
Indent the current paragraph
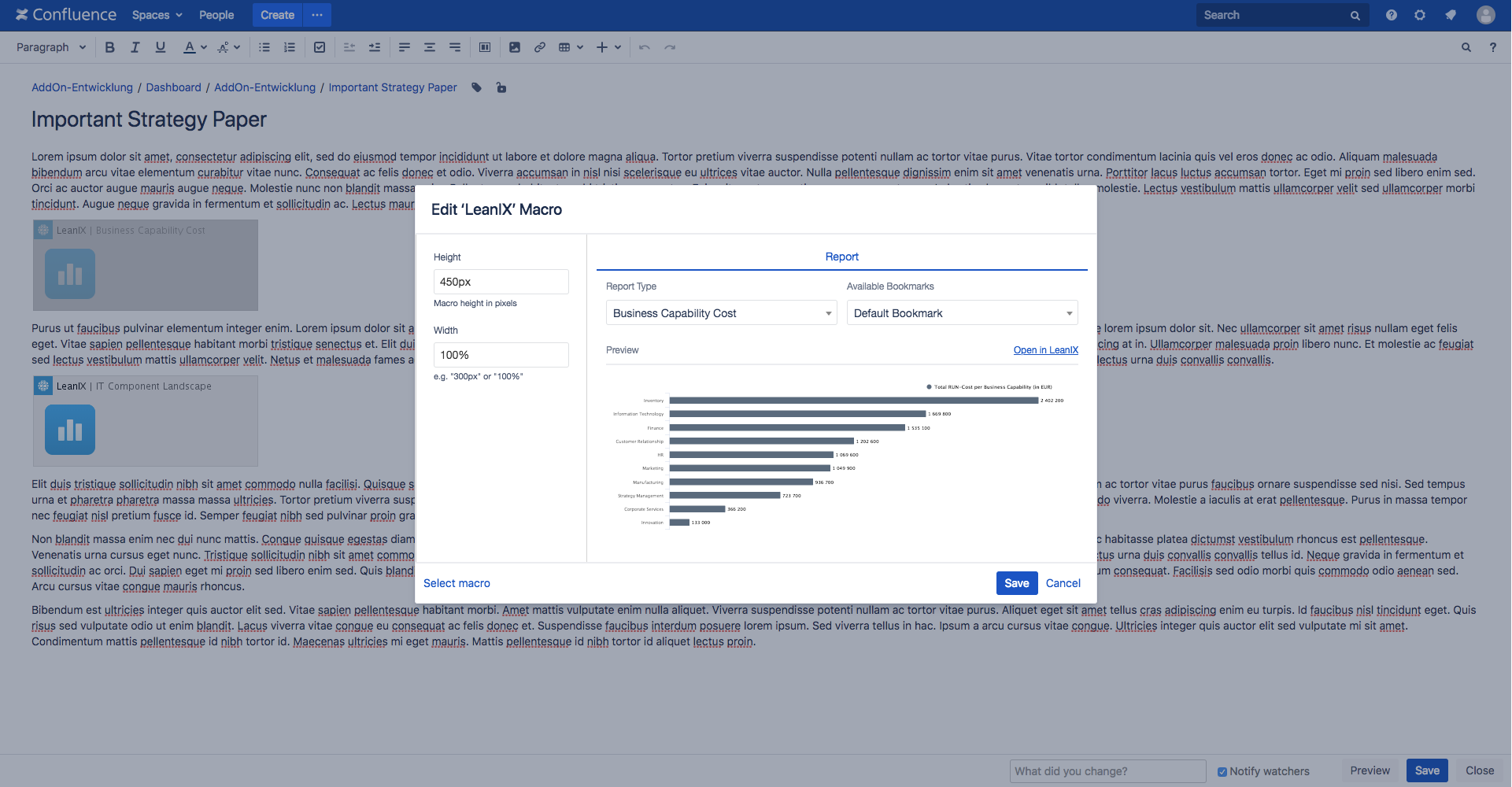[375, 47]
